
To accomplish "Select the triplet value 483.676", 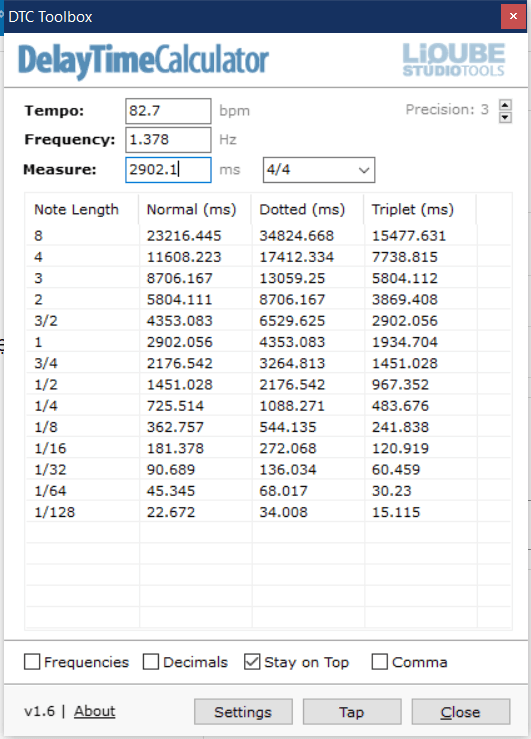I will coord(400,406).
